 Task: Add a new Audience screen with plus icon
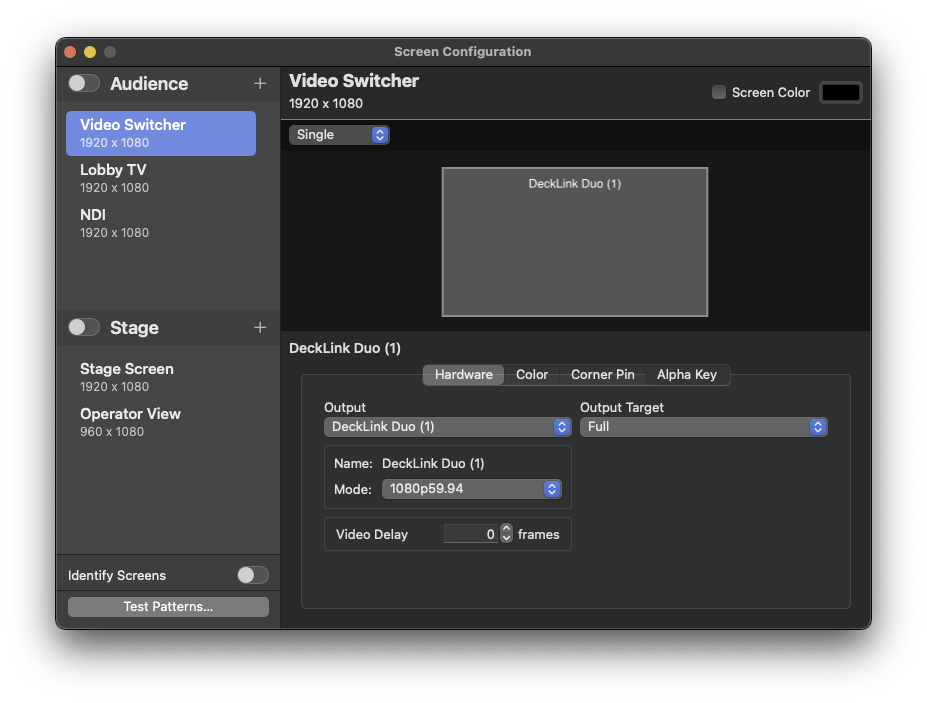click(x=260, y=84)
